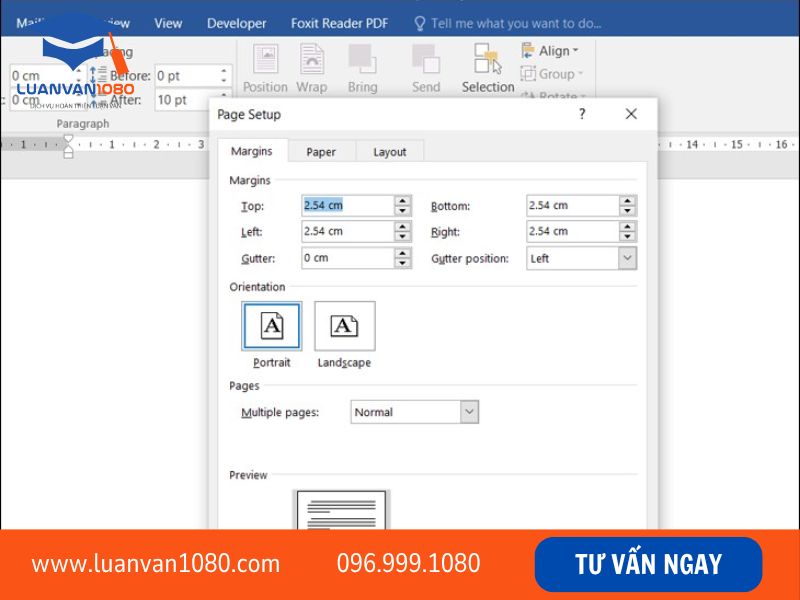This screenshot has width=800, height=600.
Task: Open the Align dropdown
Action: coord(550,51)
